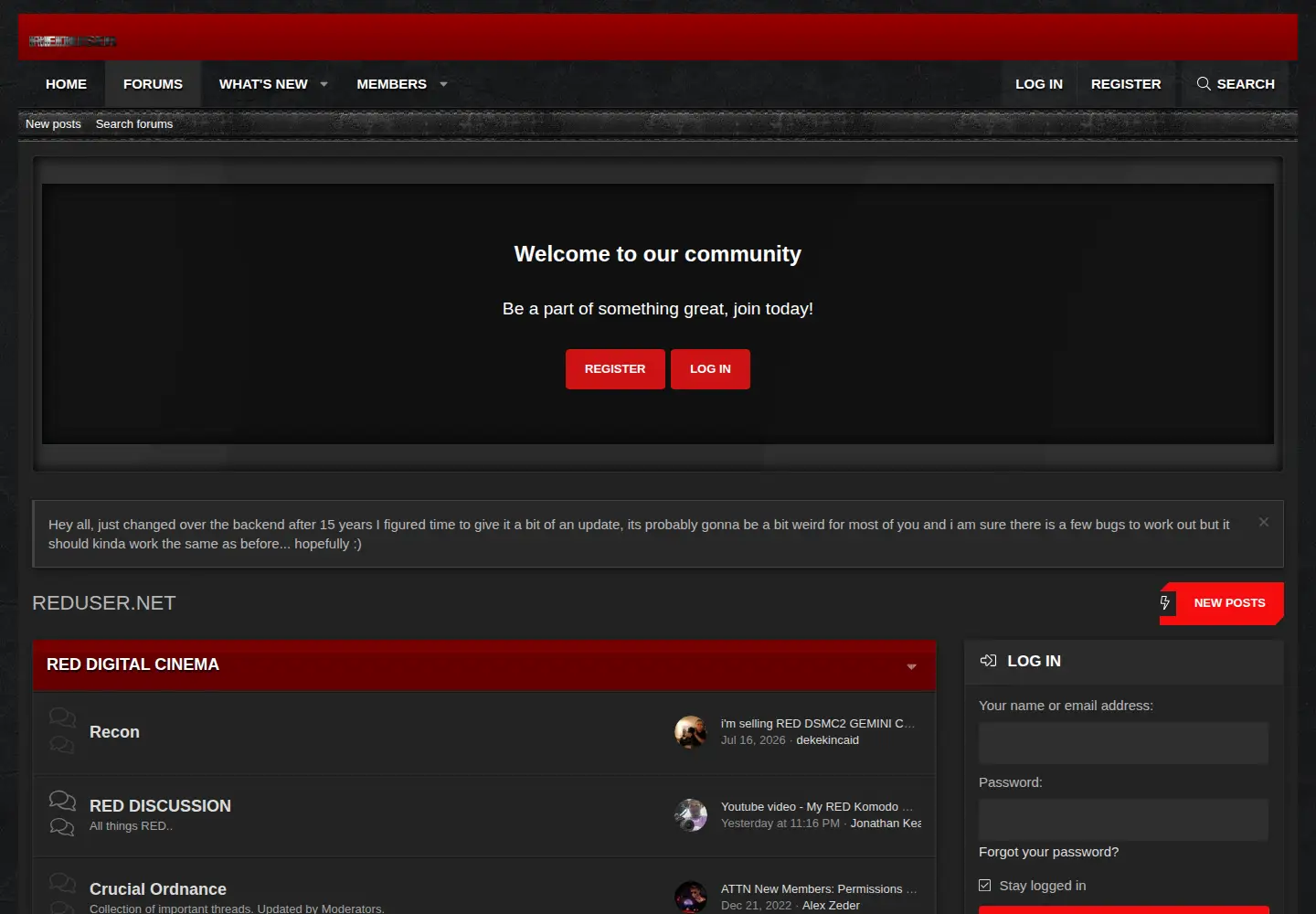Click the site logo in the red header
The height and width of the screenshot is (914, 1316).
[72, 40]
